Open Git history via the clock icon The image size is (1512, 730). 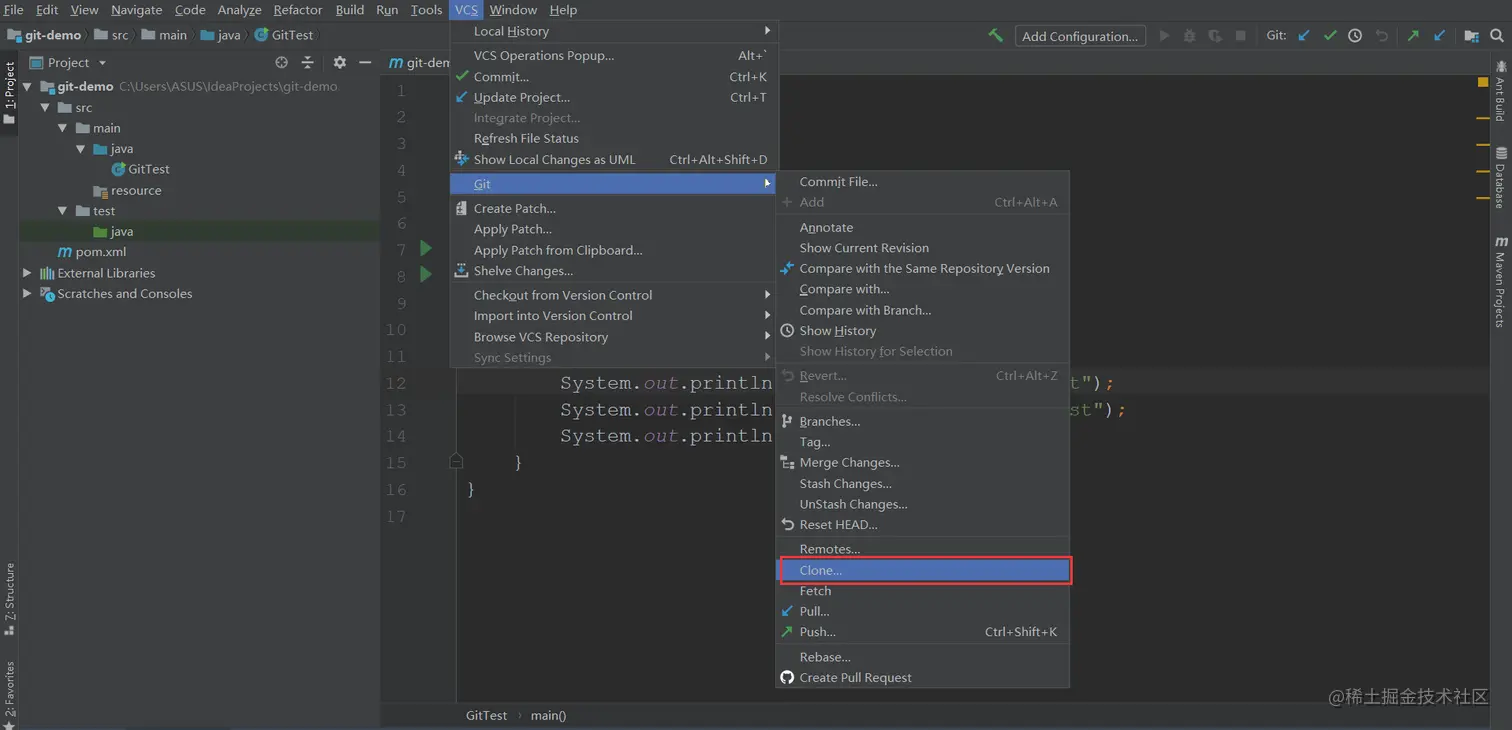[1355, 35]
